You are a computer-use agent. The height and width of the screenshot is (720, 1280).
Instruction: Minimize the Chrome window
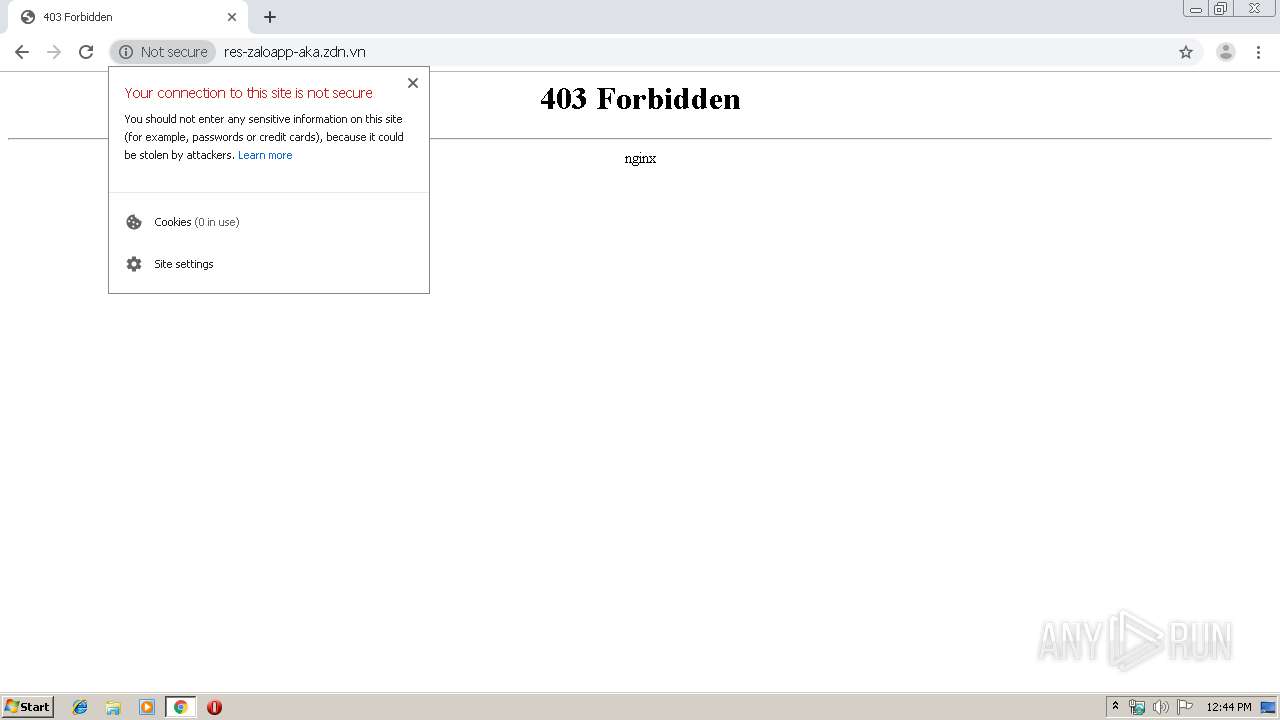tap(1196, 9)
